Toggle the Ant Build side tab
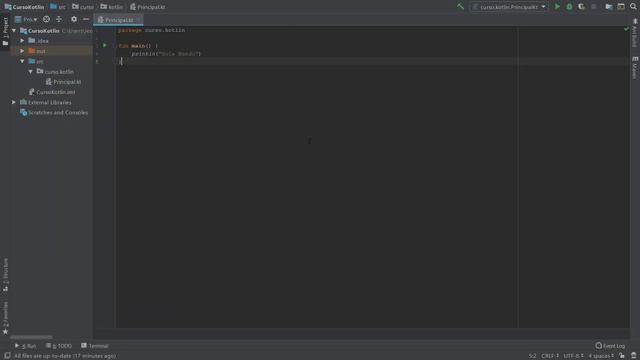Screen dimensions: 640x360 (635, 33)
